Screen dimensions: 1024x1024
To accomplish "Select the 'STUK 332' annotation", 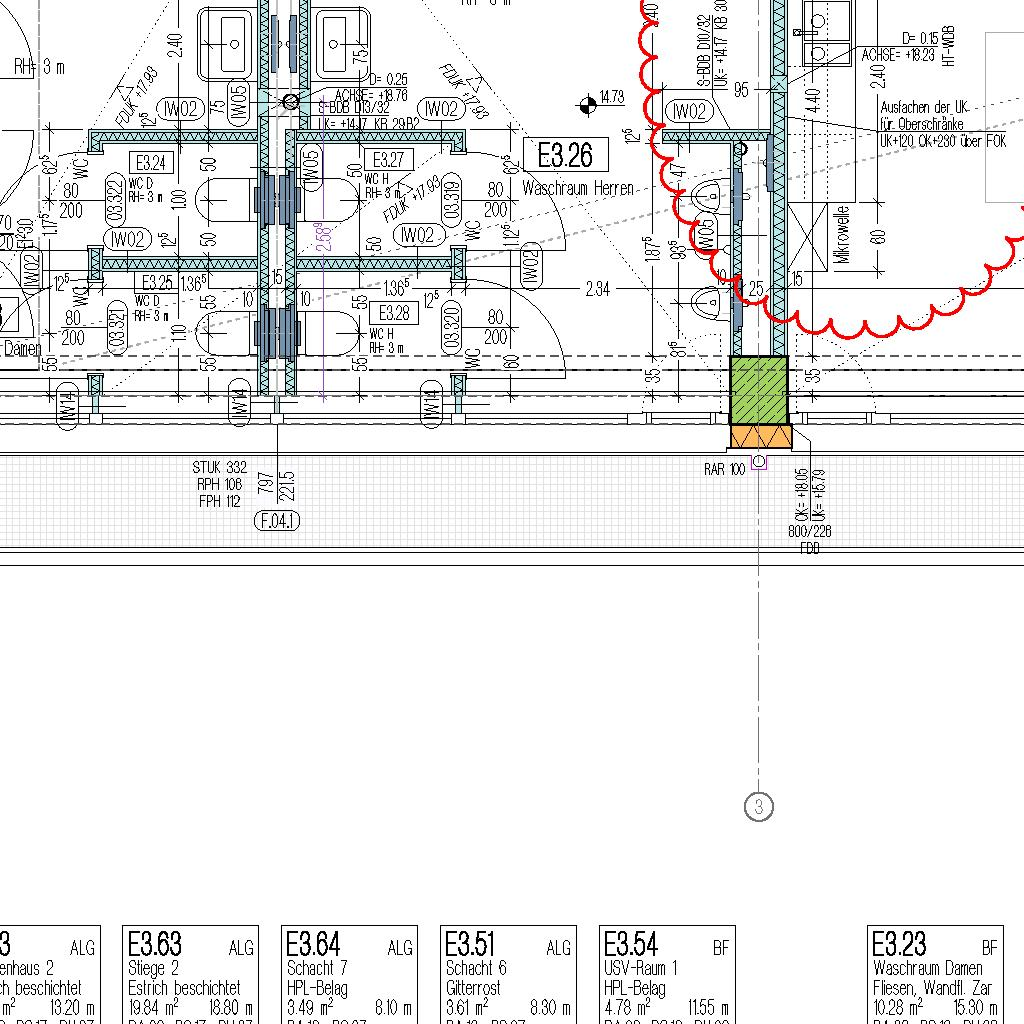I will coord(220,467).
